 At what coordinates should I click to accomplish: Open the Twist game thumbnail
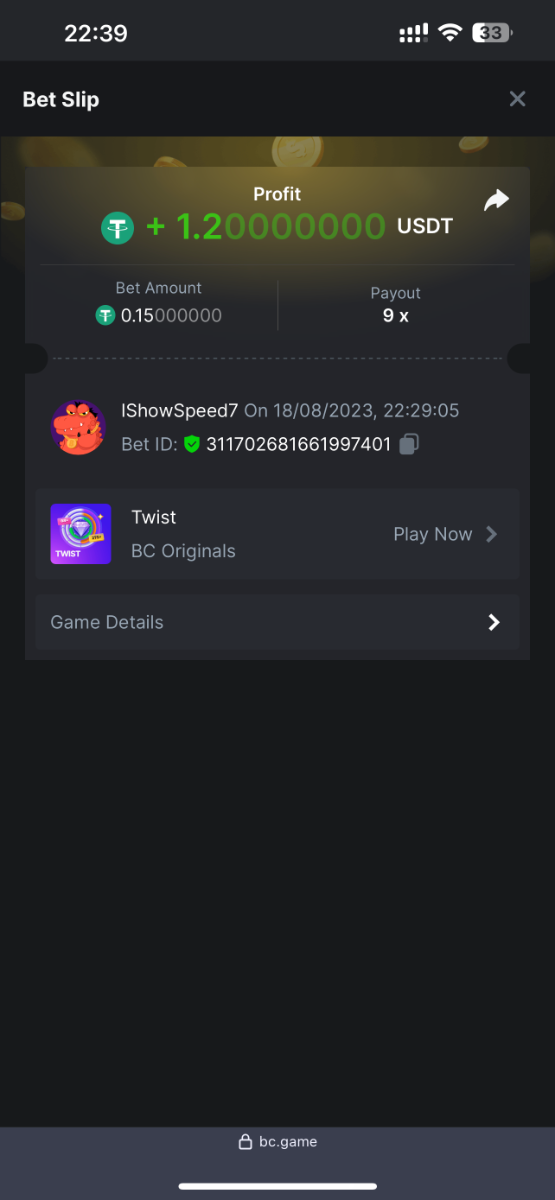[81, 534]
